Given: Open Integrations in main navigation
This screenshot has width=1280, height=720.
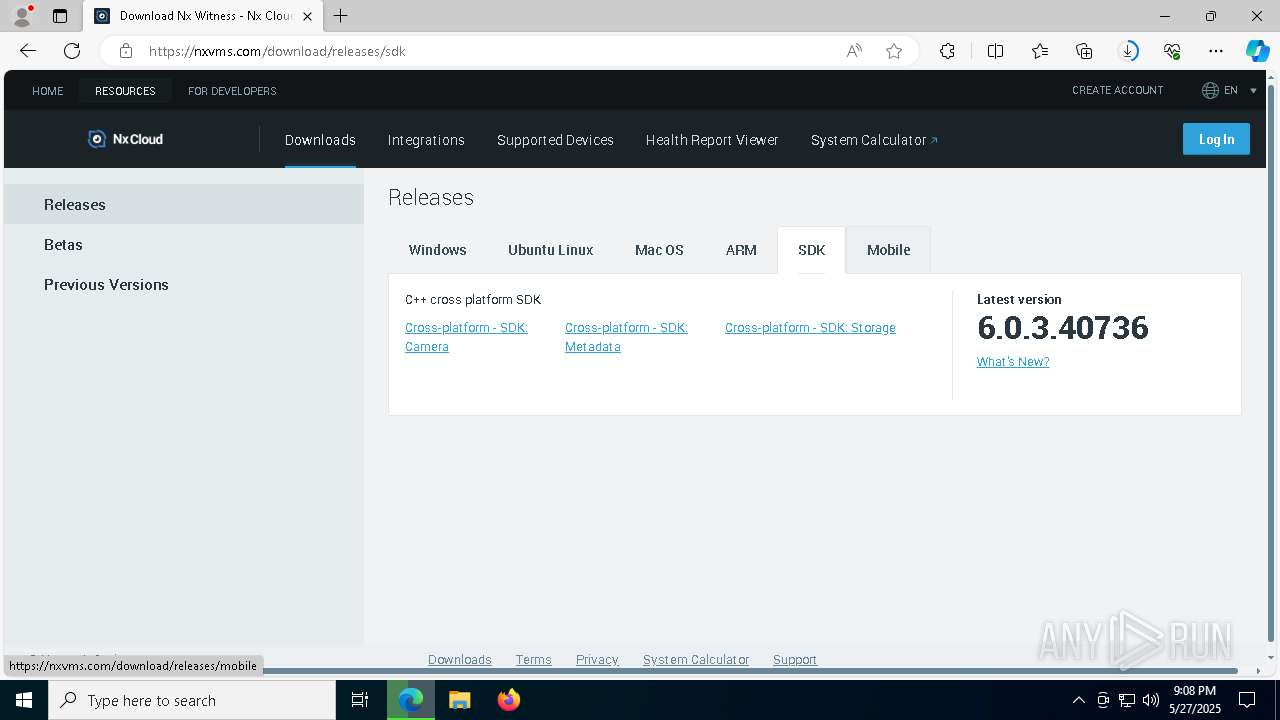Looking at the screenshot, I should pyautogui.click(x=426, y=140).
